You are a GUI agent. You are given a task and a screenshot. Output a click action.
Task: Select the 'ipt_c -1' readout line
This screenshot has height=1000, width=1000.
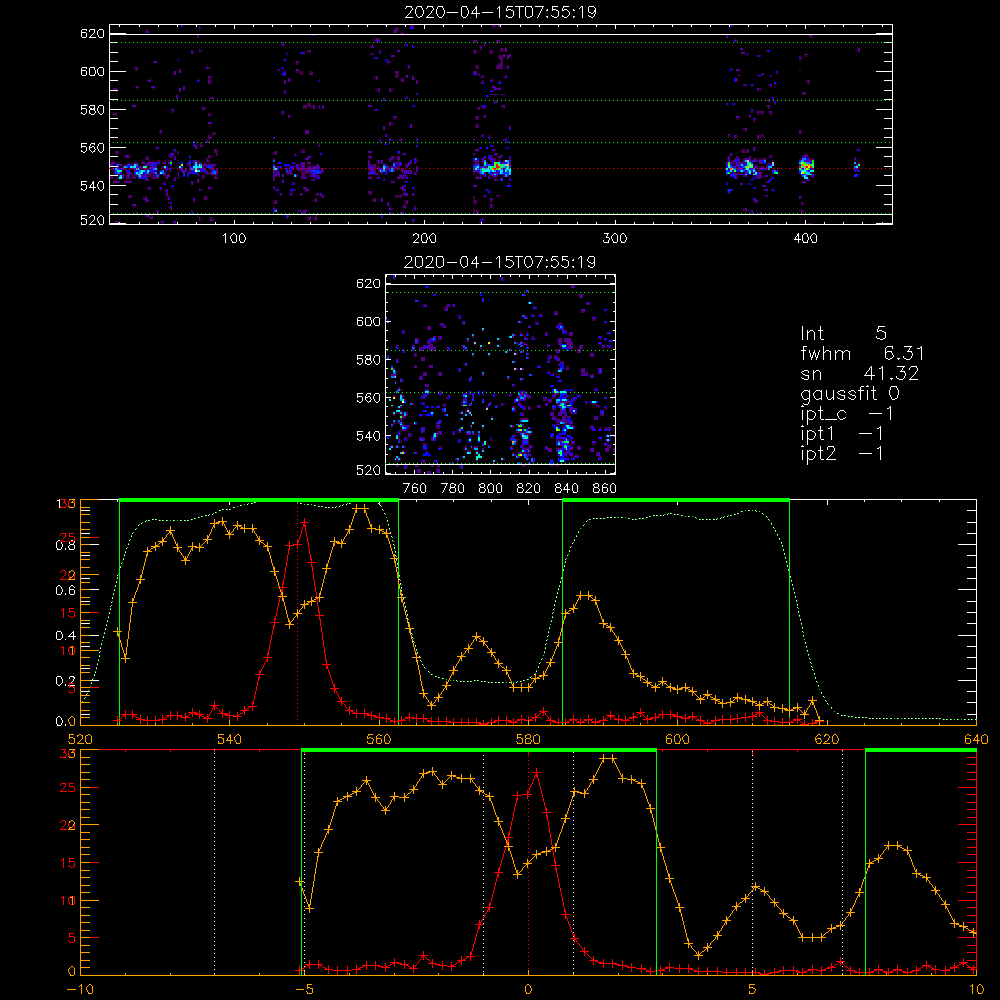pyautogui.click(x=847, y=414)
